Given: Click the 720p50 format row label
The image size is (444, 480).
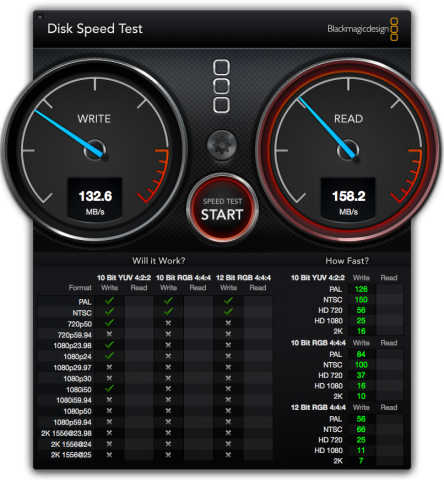Looking at the screenshot, I should pyautogui.click(x=79, y=324).
